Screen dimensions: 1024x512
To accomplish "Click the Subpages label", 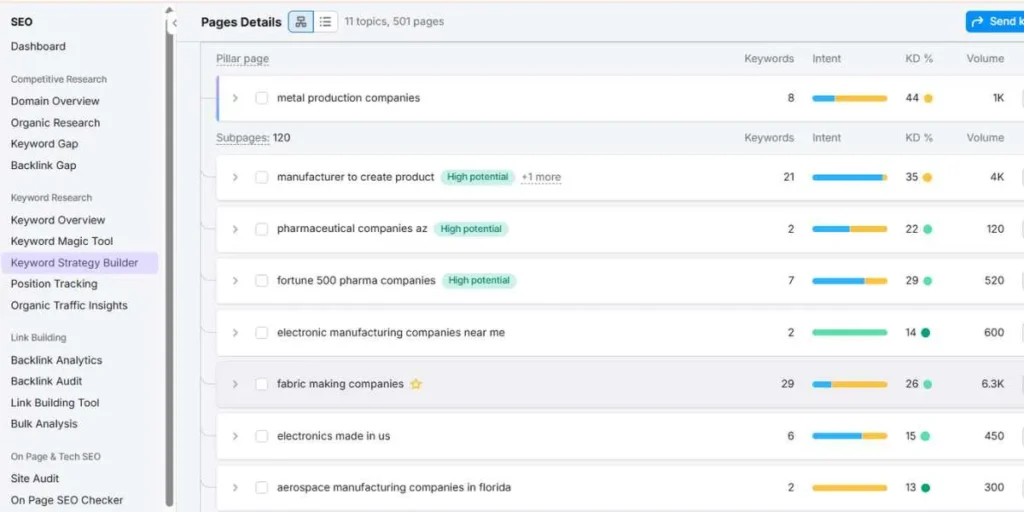I will [x=242, y=138].
